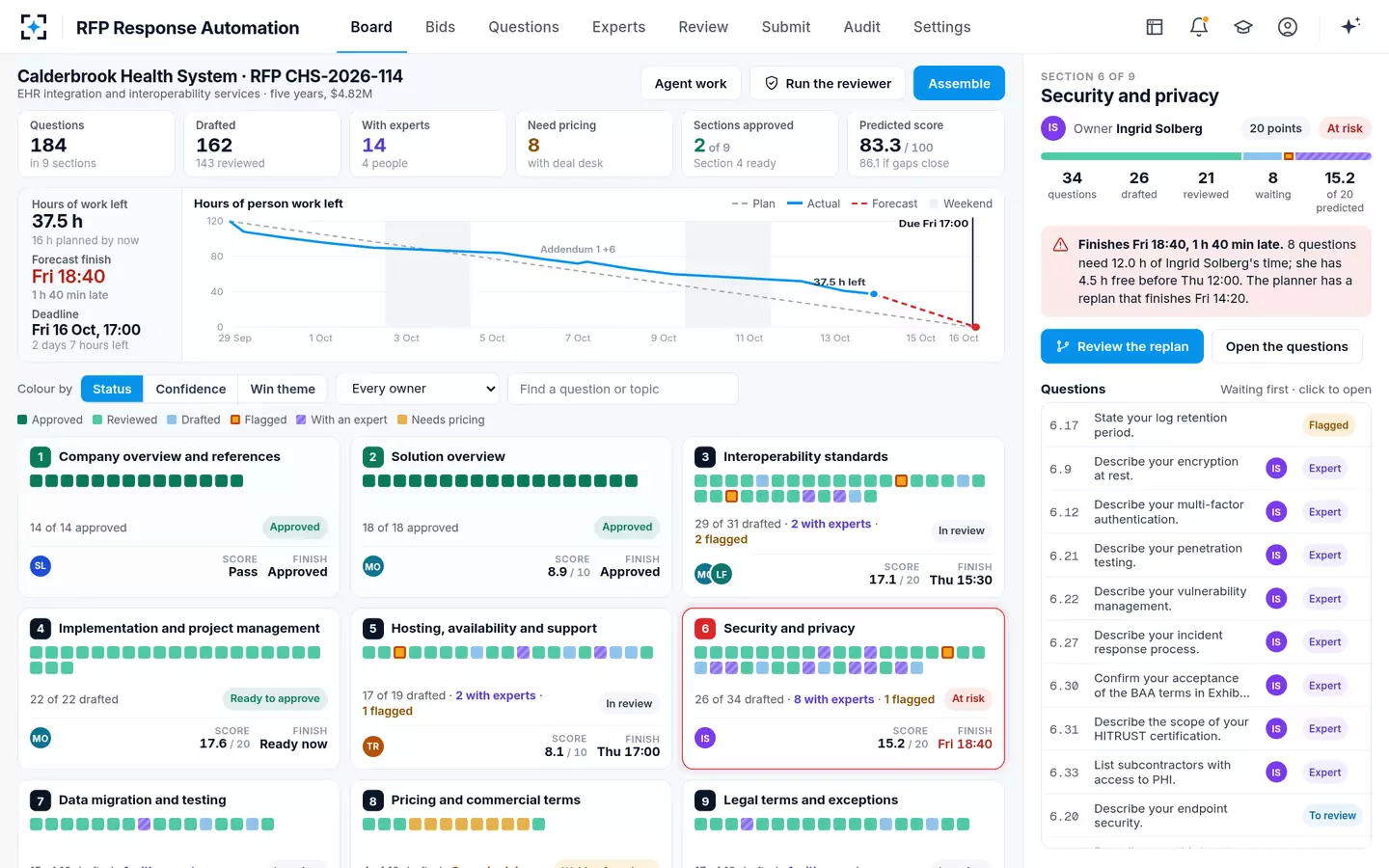Click the section progress bar in side panel

(x=1206, y=156)
